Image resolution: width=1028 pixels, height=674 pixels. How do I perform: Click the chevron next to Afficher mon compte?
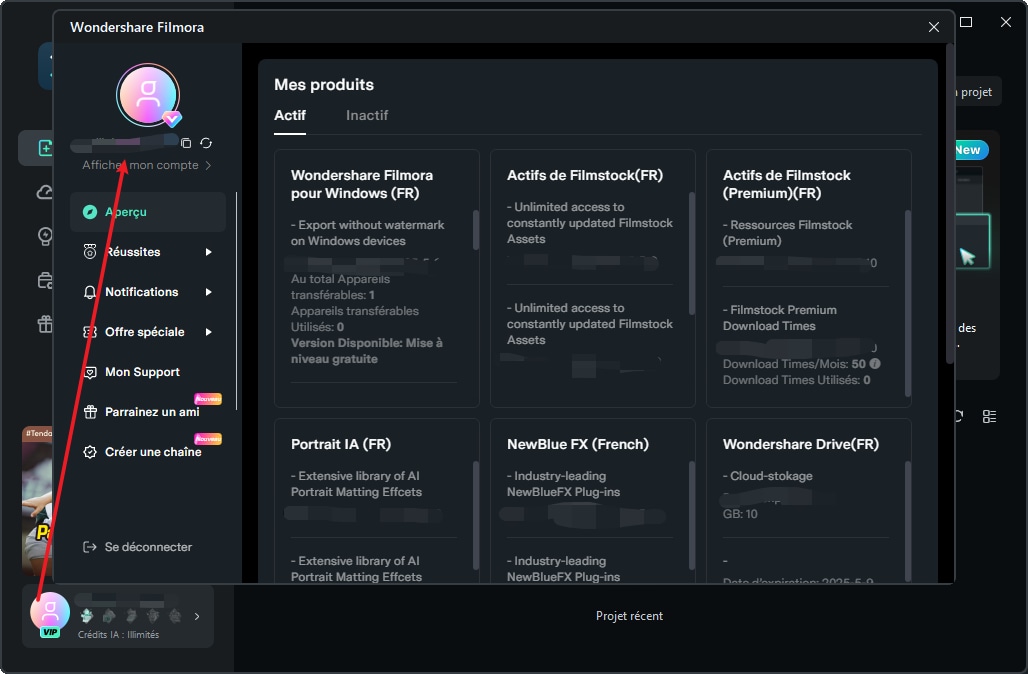click(x=208, y=165)
